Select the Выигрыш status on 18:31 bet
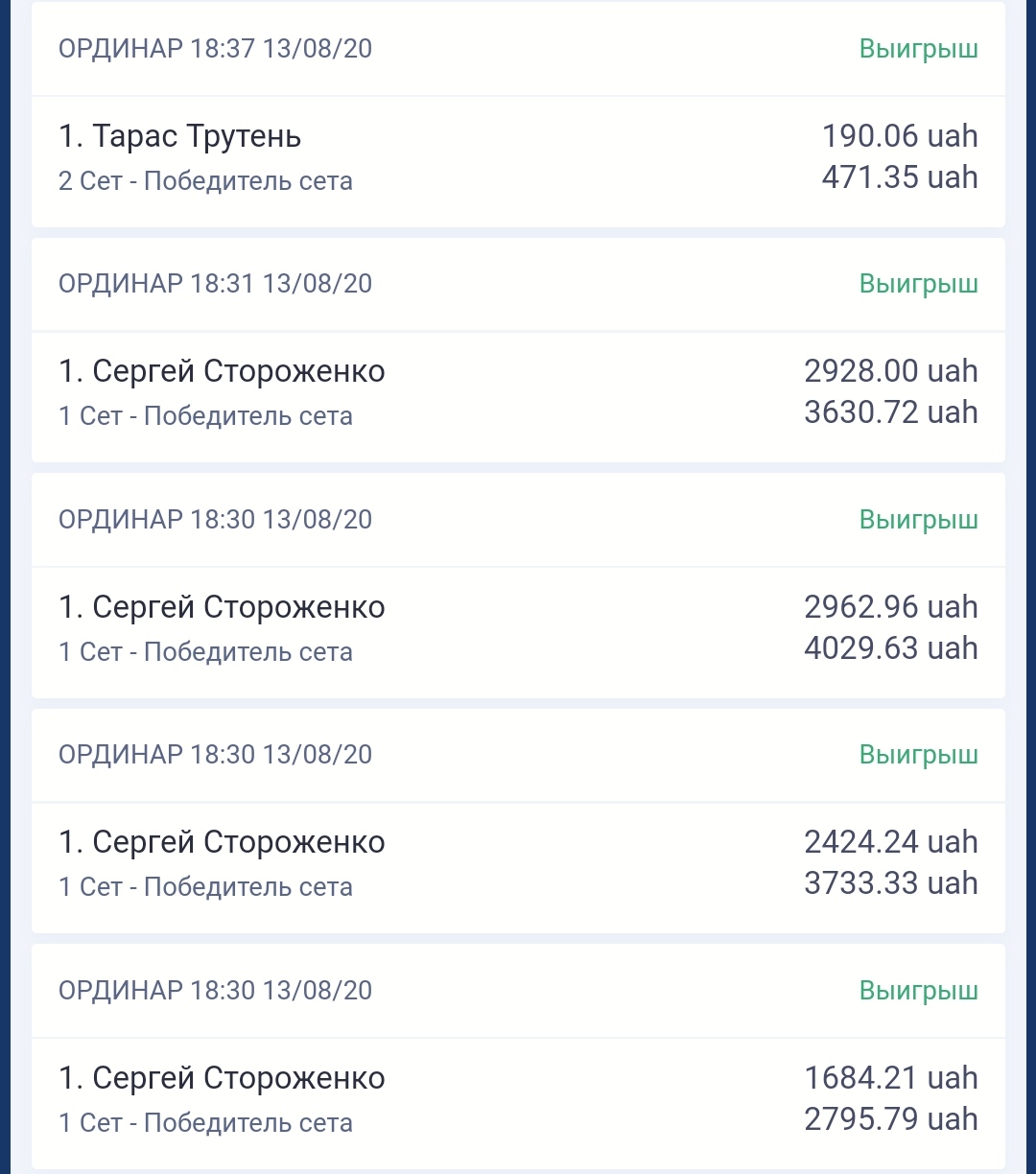 tap(918, 285)
